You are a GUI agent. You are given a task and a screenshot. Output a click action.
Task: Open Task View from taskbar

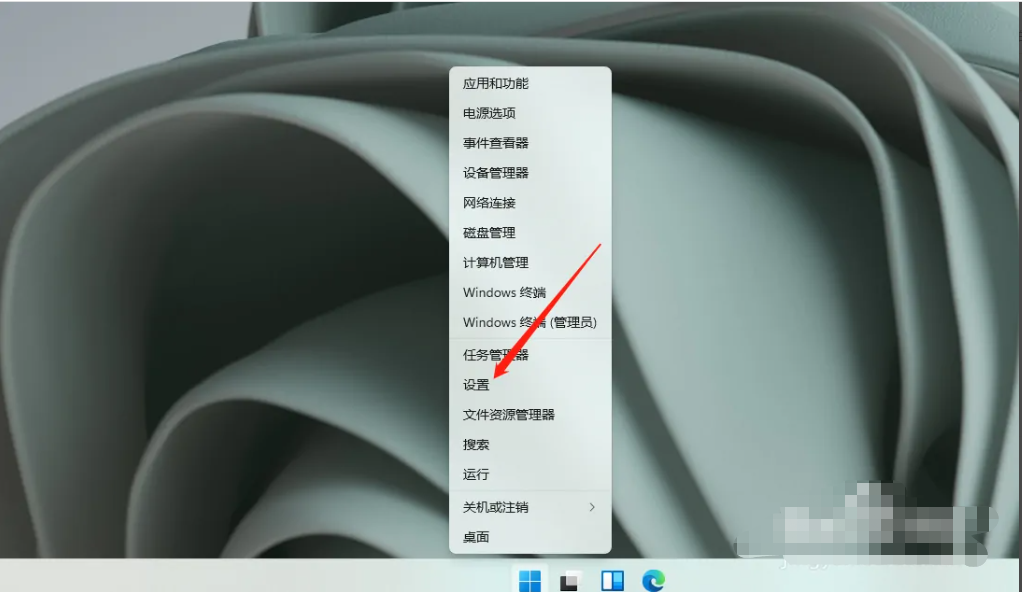570,580
